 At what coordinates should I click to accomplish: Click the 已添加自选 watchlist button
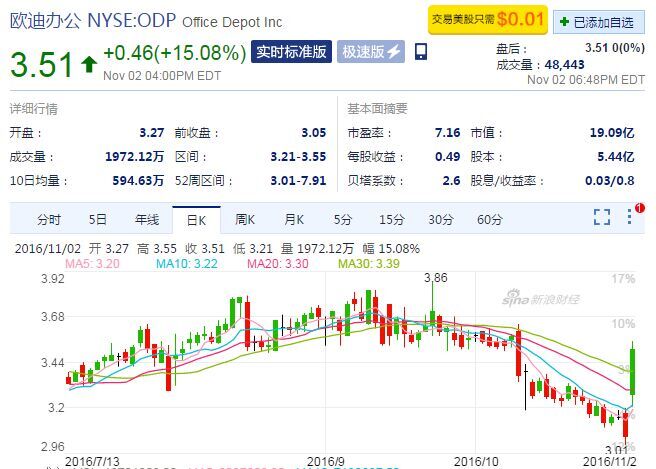point(599,22)
